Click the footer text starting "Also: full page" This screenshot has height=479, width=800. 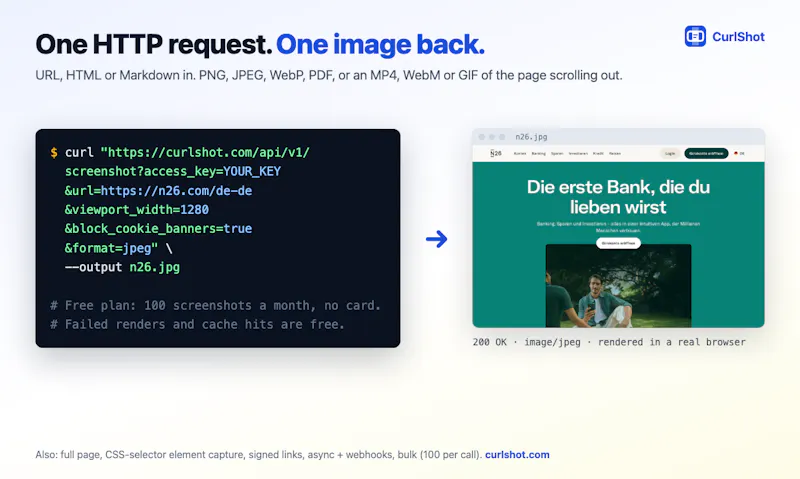click(259, 455)
